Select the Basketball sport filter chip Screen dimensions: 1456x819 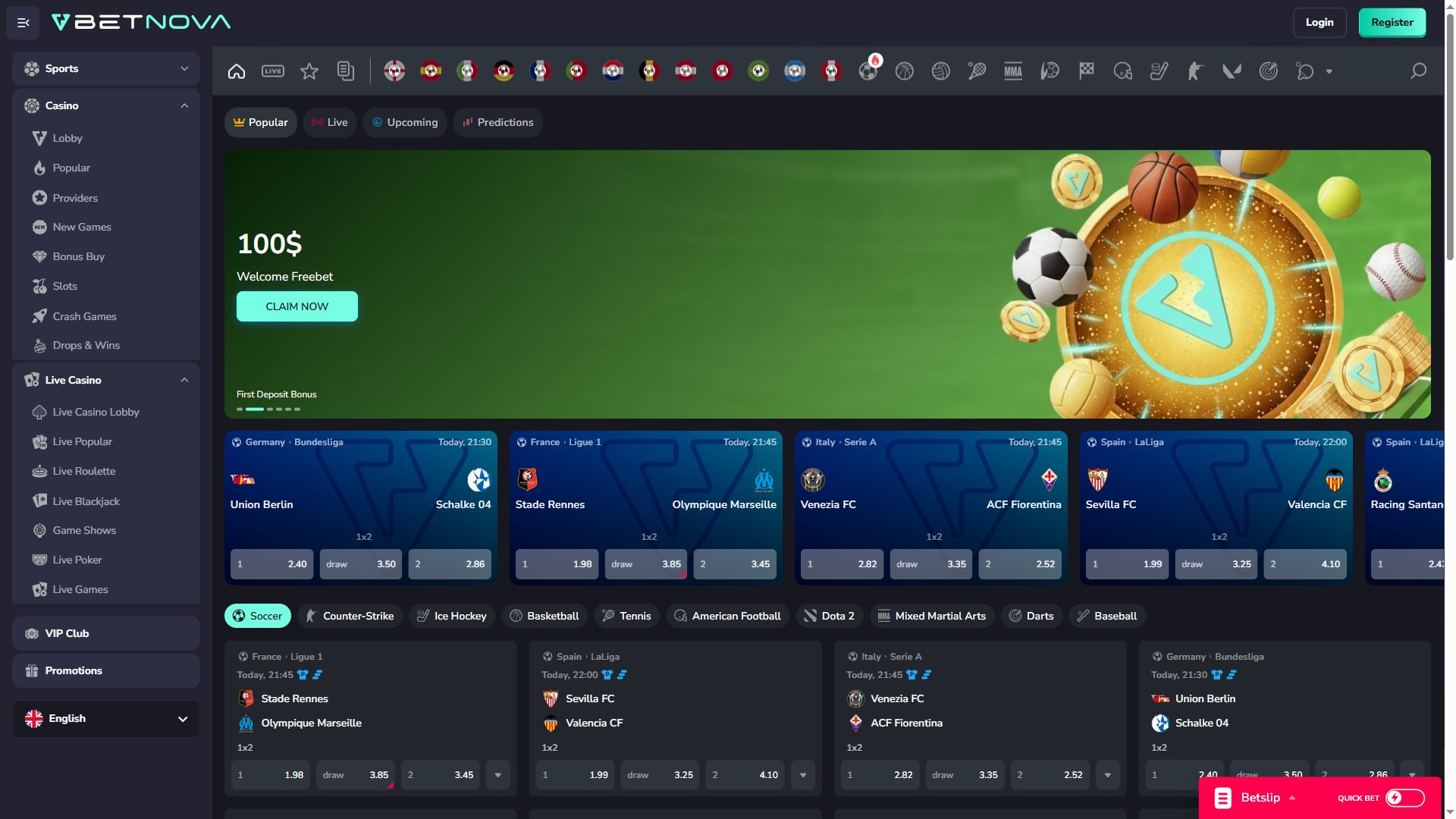point(544,616)
